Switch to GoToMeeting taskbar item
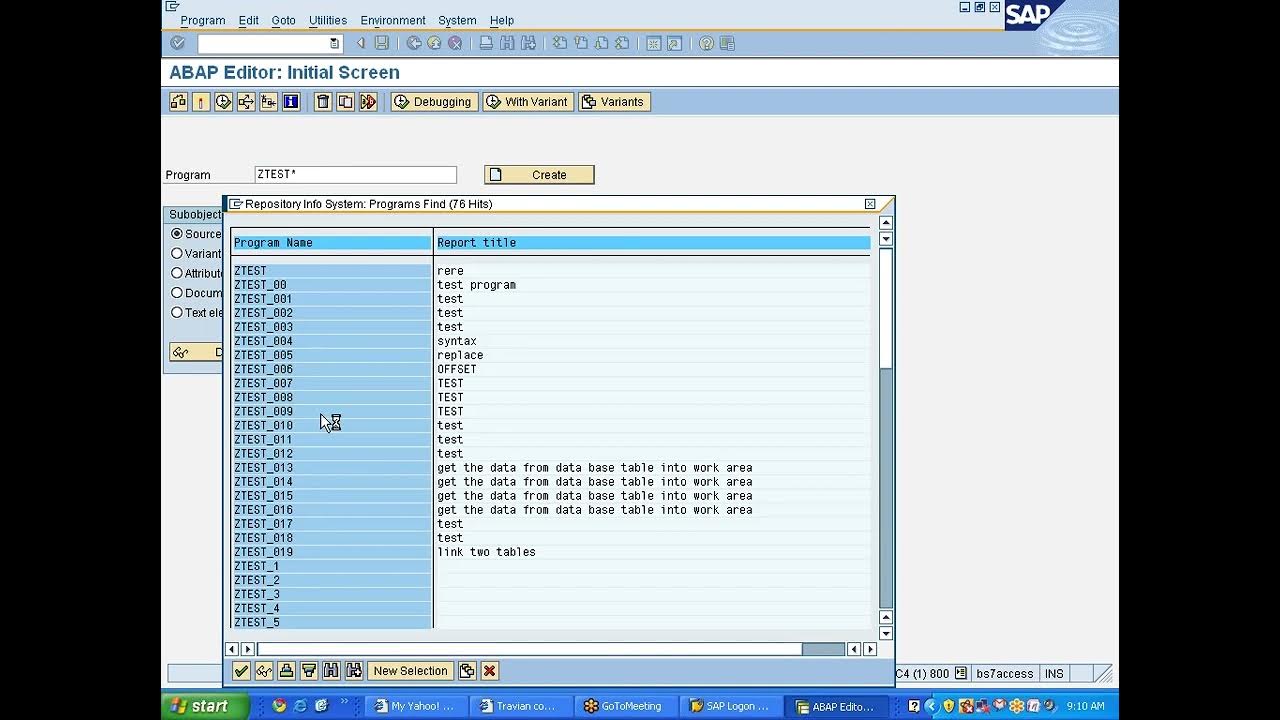The height and width of the screenshot is (720, 1280). pyautogui.click(x=625, y=706)
